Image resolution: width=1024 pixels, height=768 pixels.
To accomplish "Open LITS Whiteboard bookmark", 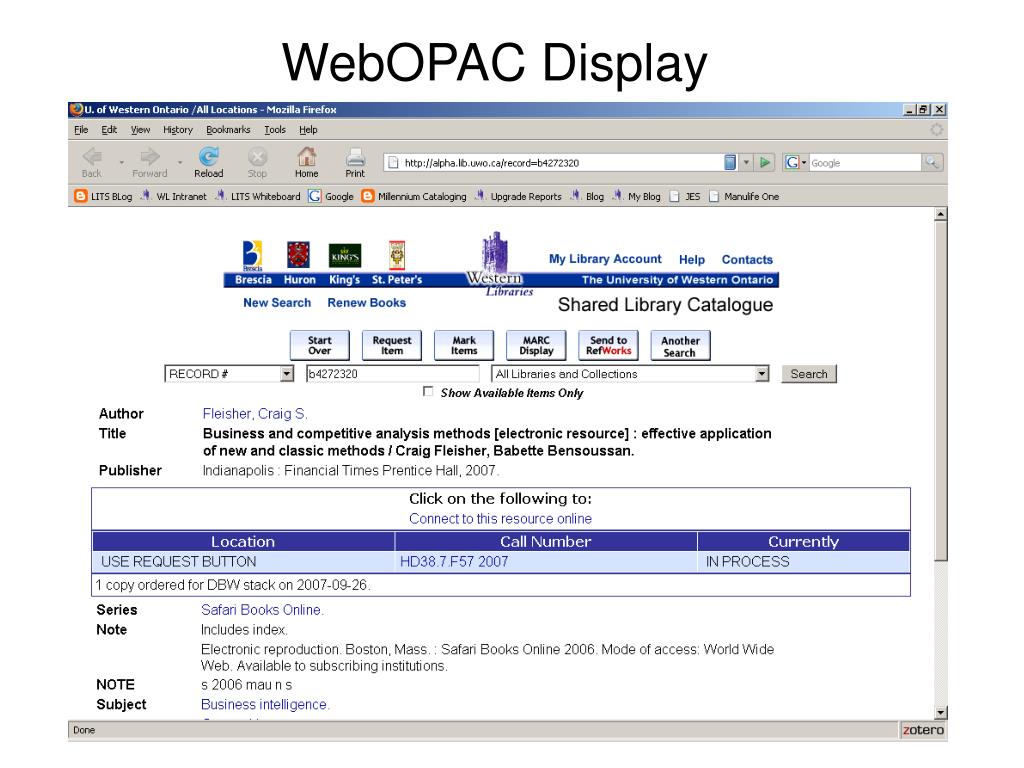I will tap(258, 196).
